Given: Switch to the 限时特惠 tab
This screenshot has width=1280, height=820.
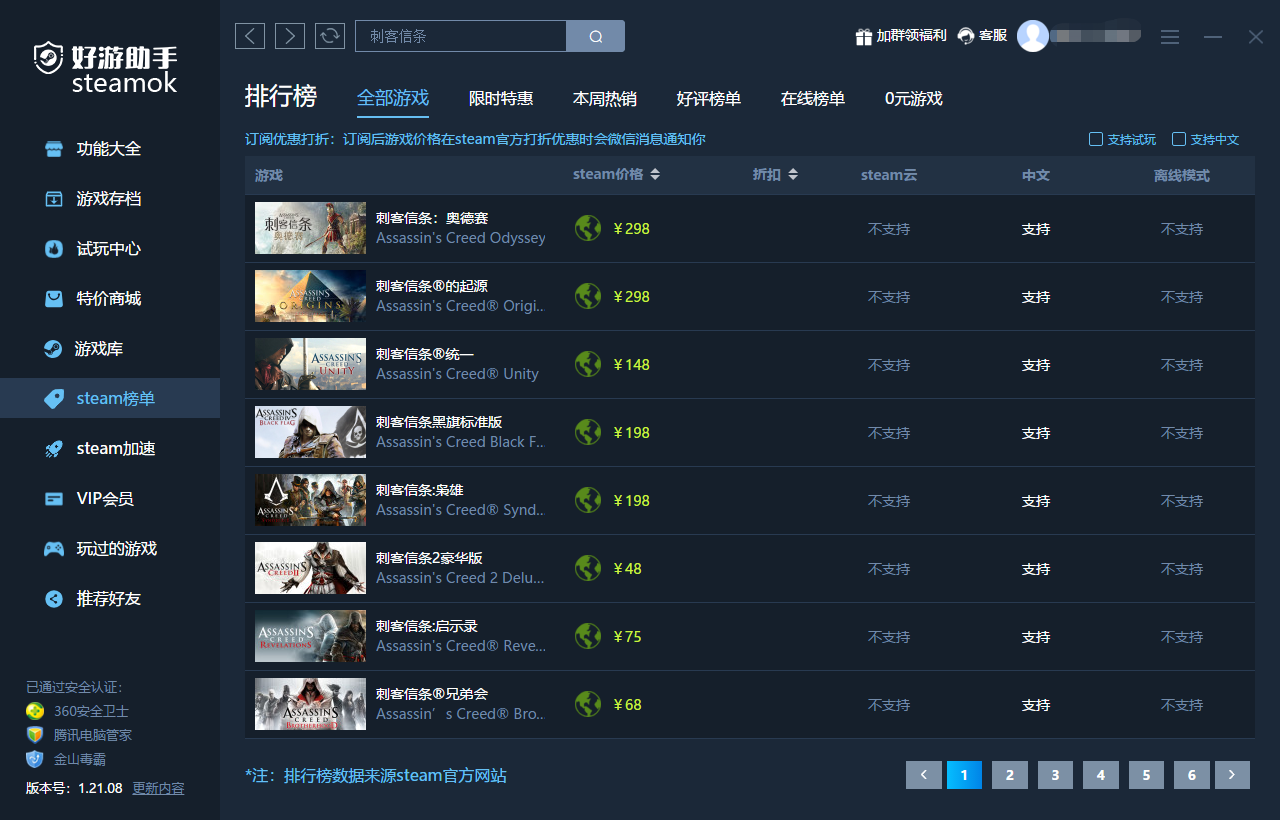Looking at the screenshot, I should tap(501, 99).
